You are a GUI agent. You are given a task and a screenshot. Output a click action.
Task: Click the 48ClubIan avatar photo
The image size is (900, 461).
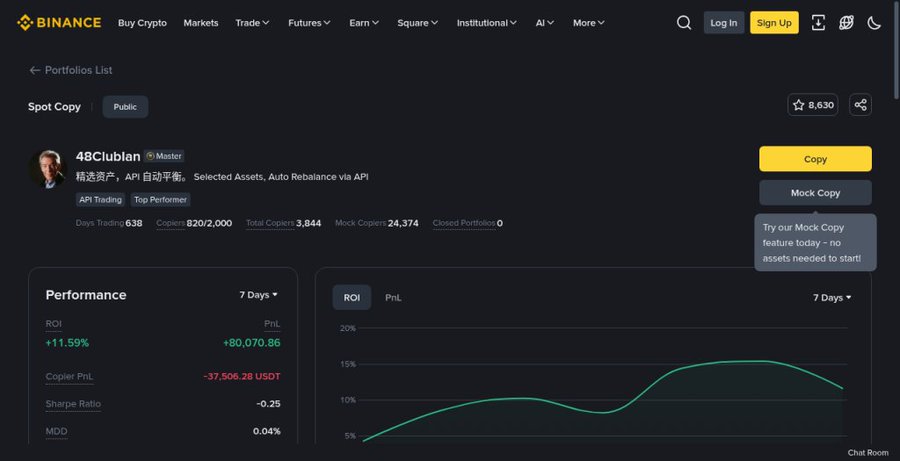click(x=48, y=168)
